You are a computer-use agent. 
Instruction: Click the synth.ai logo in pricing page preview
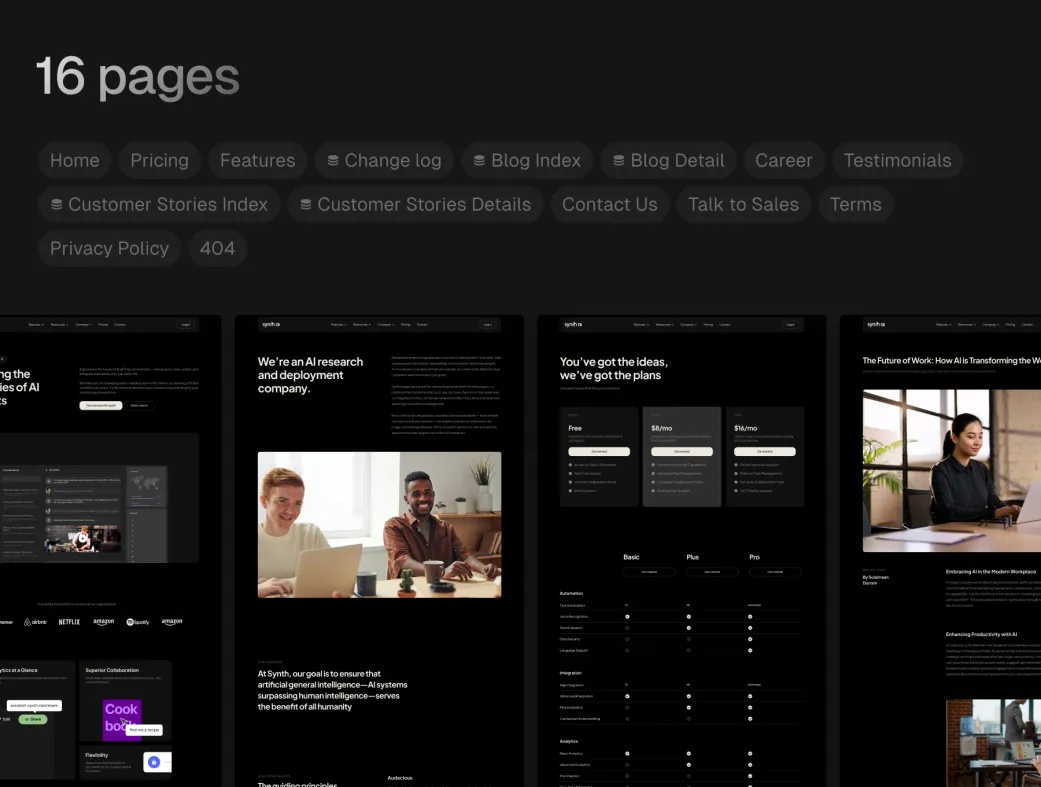(572, 324)
